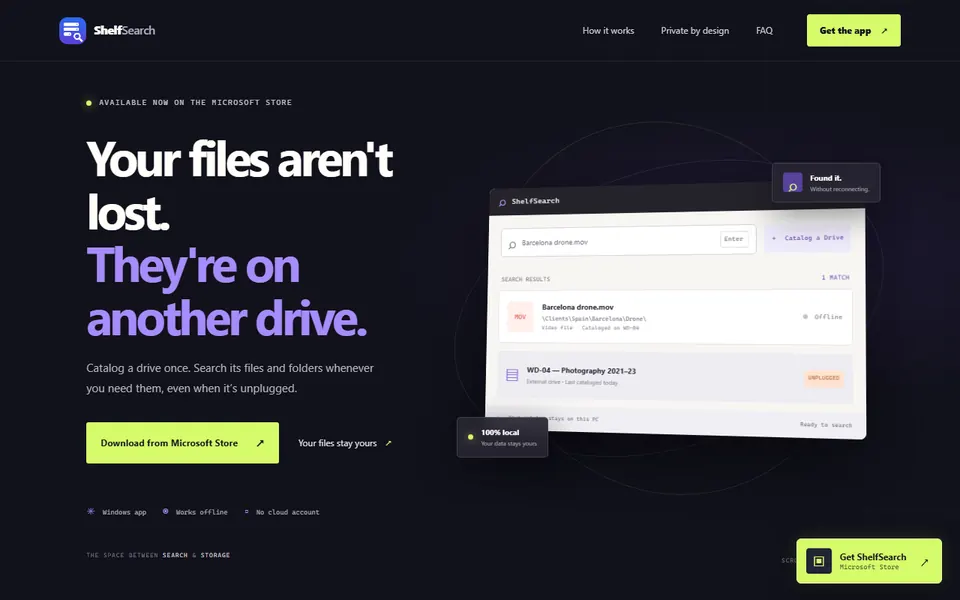Click the search magnifier inside the search box
Image resolution: width=960 pixels, height=600 pixels.
pos(512,245)
